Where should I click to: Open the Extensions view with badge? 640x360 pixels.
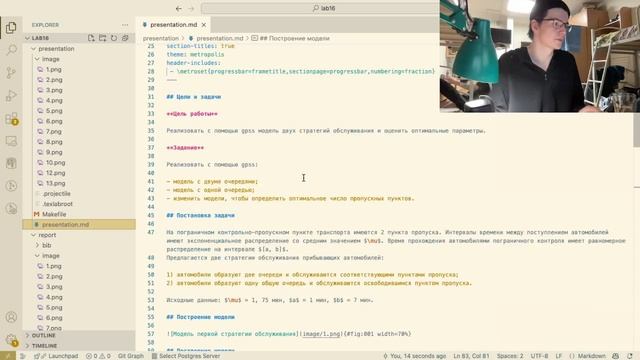11,119
